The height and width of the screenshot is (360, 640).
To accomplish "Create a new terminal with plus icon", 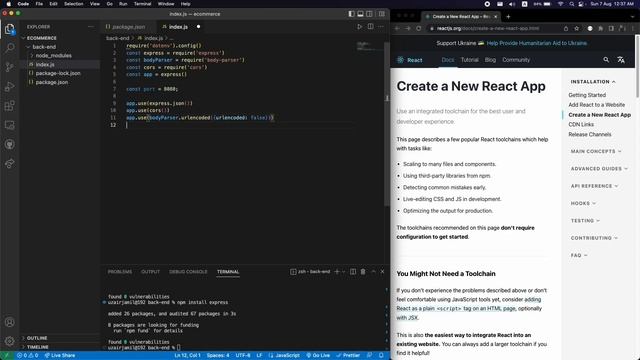I will 337,271.
